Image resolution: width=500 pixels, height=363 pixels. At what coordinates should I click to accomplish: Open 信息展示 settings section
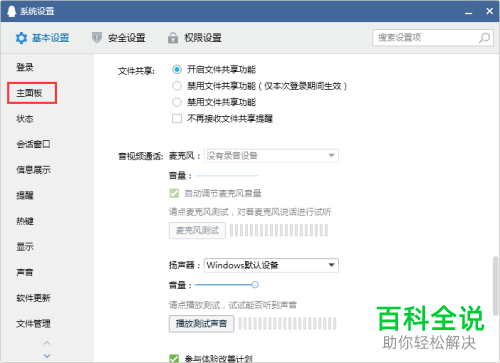tap(33, 170)
